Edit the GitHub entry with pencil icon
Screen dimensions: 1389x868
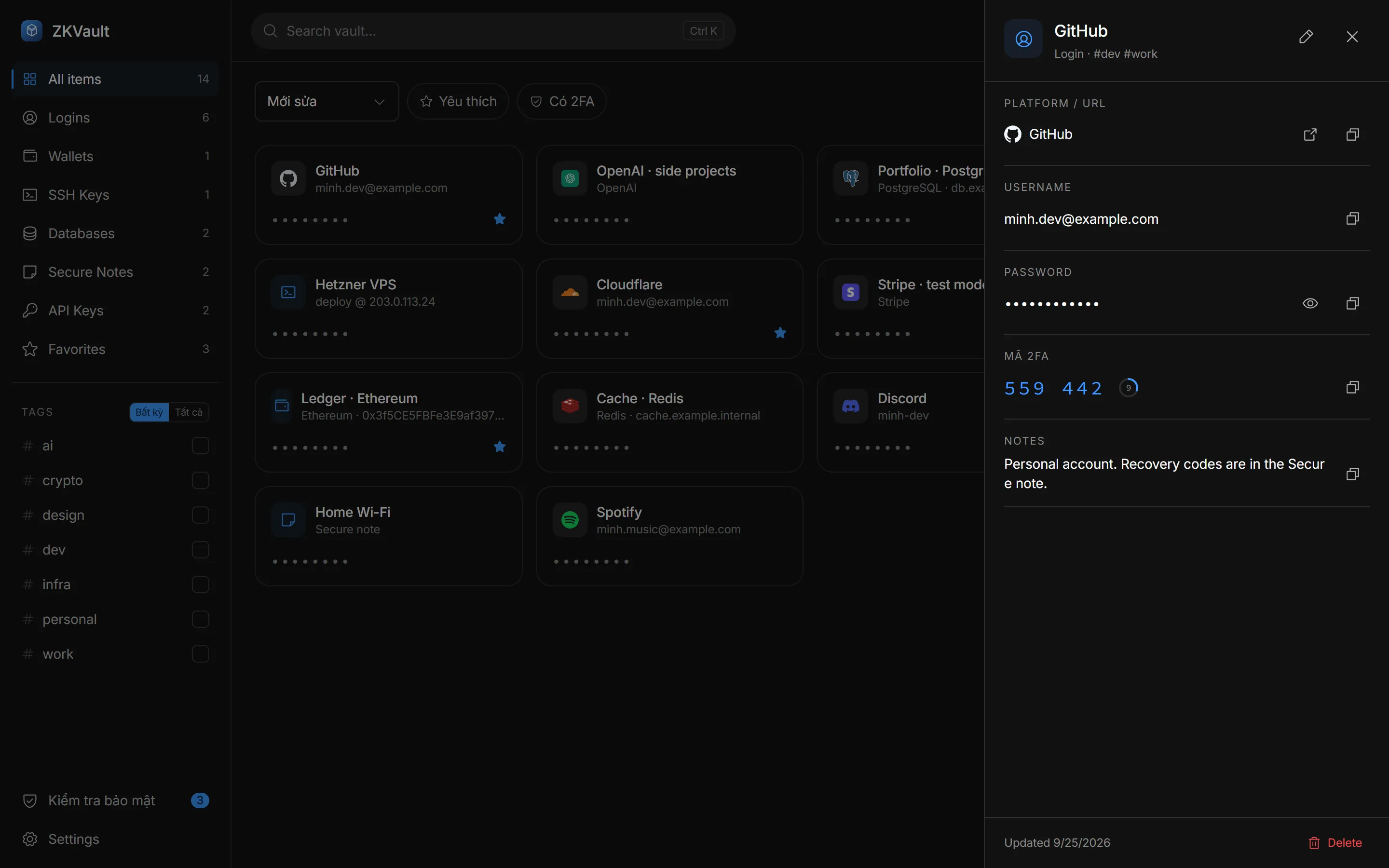click(x=1306, y=37)
